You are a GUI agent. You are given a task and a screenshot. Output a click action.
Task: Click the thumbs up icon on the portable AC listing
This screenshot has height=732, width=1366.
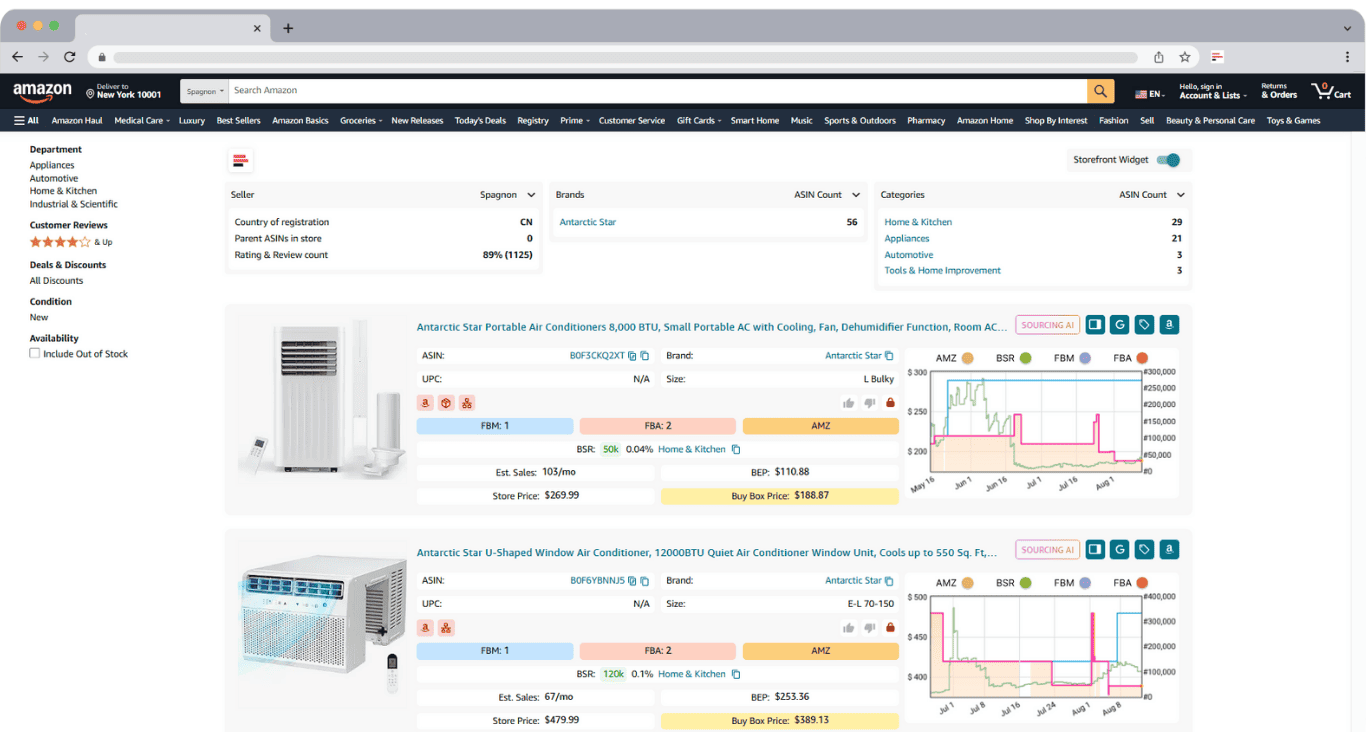click(848, 402)
